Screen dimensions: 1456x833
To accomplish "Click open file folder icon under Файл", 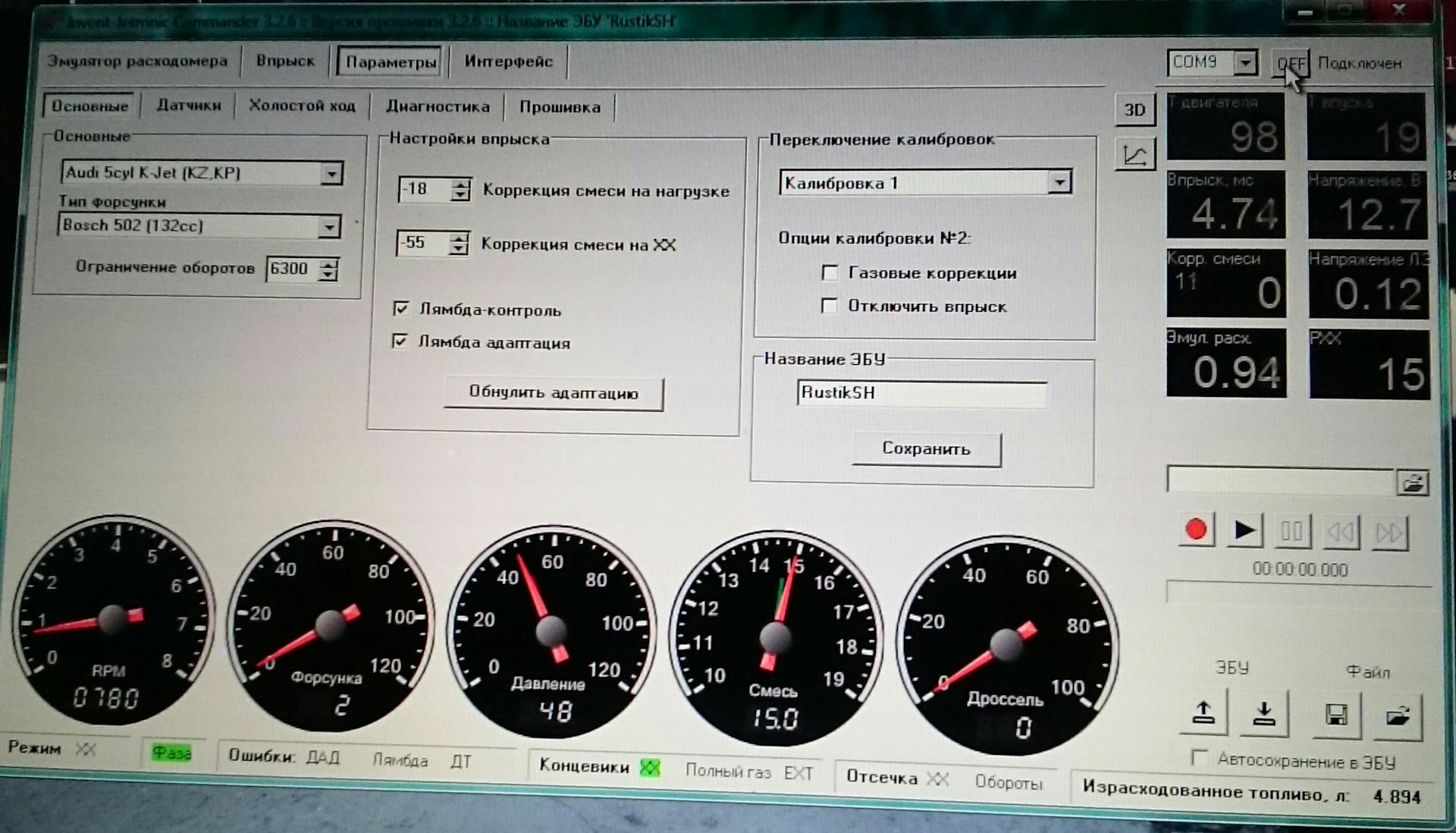I will 1397,715.
